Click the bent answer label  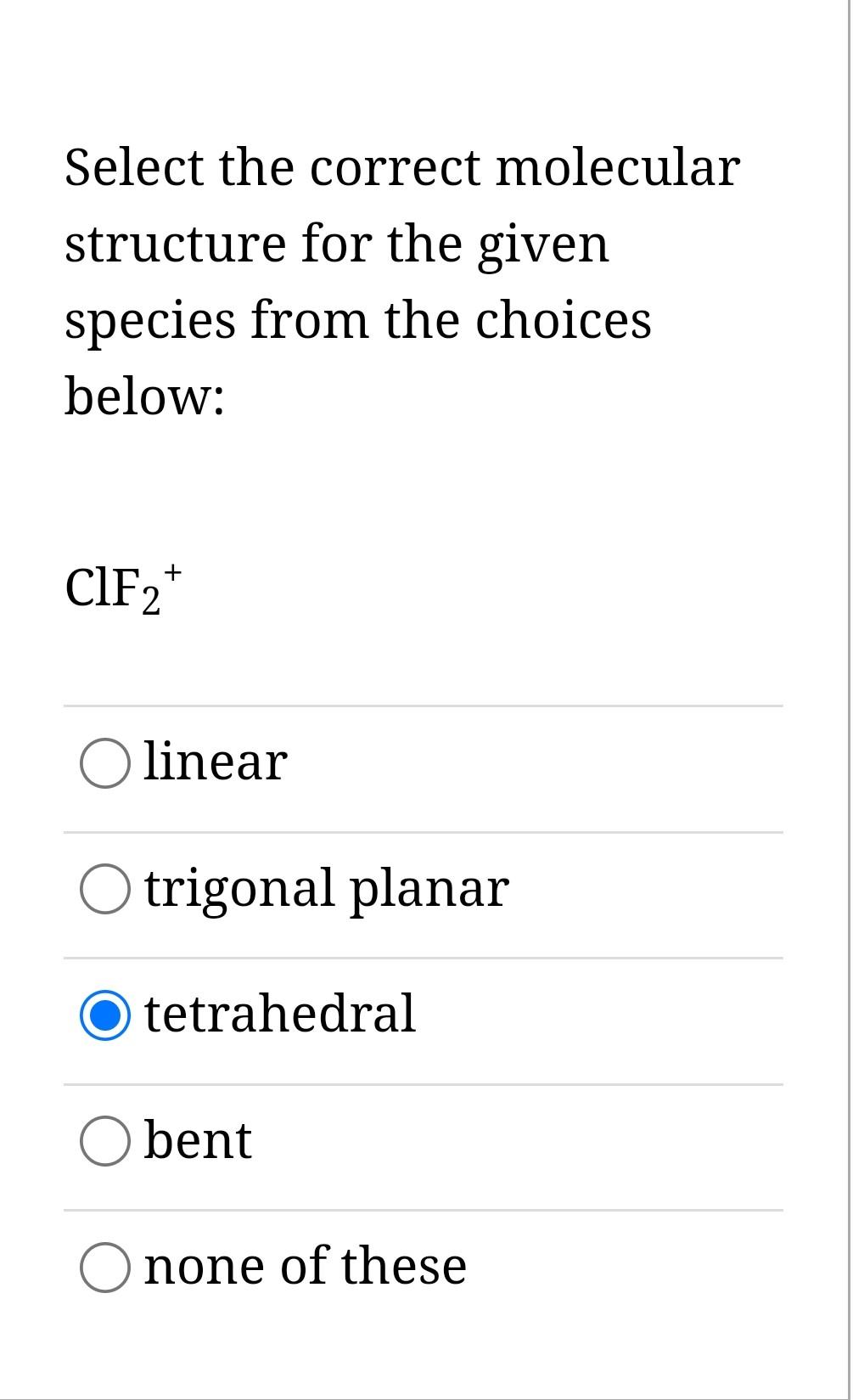pyautogui.click(x=197, y=1140)
